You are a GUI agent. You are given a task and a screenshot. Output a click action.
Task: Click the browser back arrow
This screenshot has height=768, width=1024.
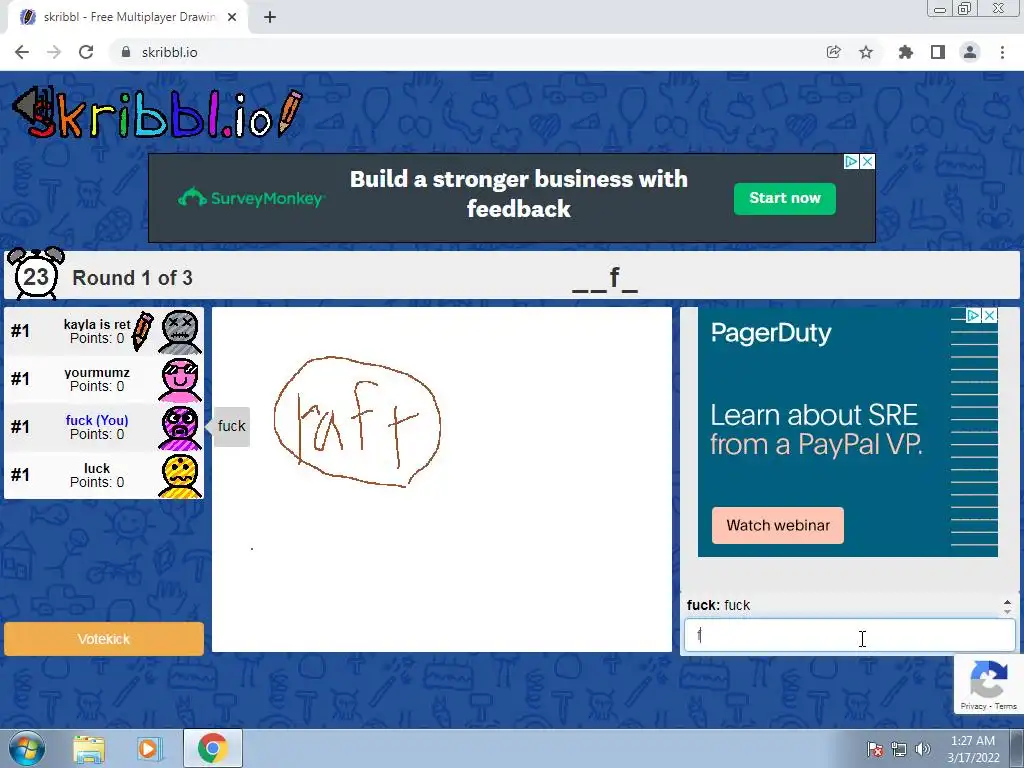click(22, 52)
